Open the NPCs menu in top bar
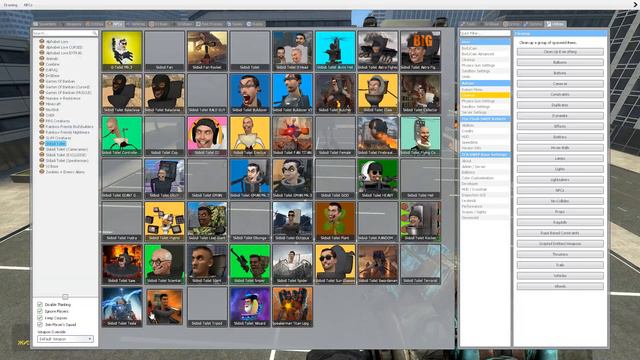 tap(28, 5)
